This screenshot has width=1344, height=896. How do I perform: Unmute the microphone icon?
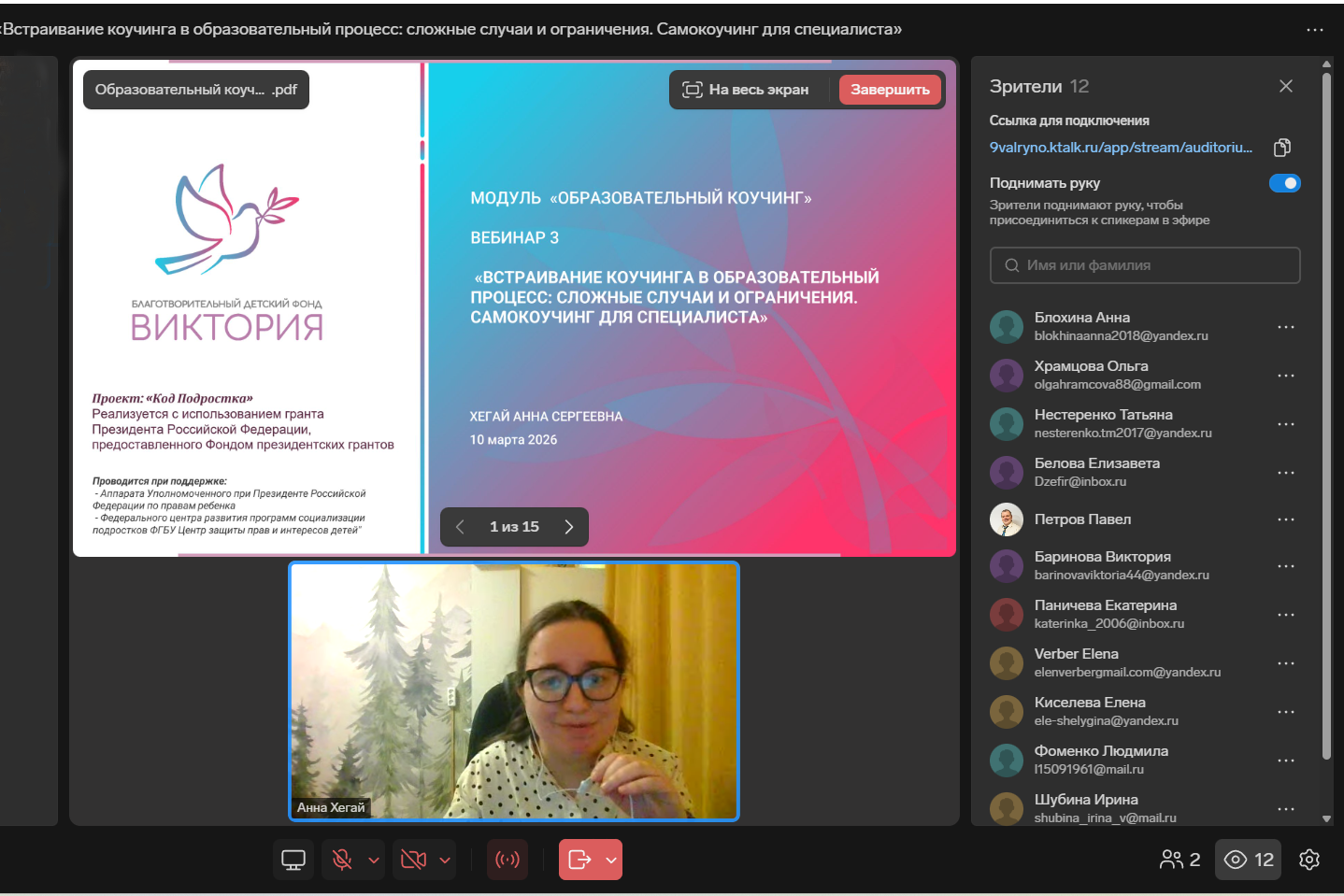(x=342, y=860)
